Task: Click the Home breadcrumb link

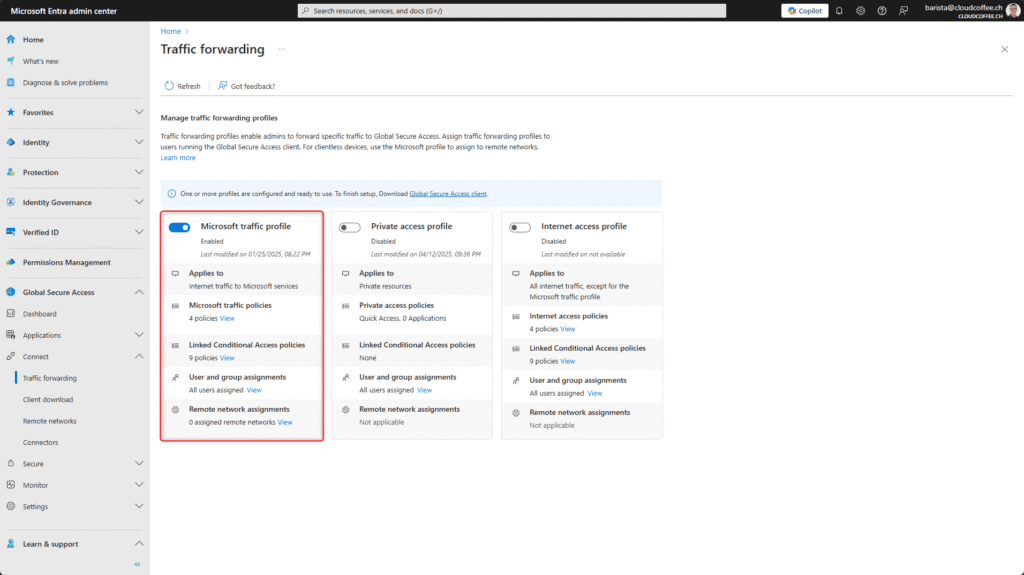Action: [x=170, y=31]
